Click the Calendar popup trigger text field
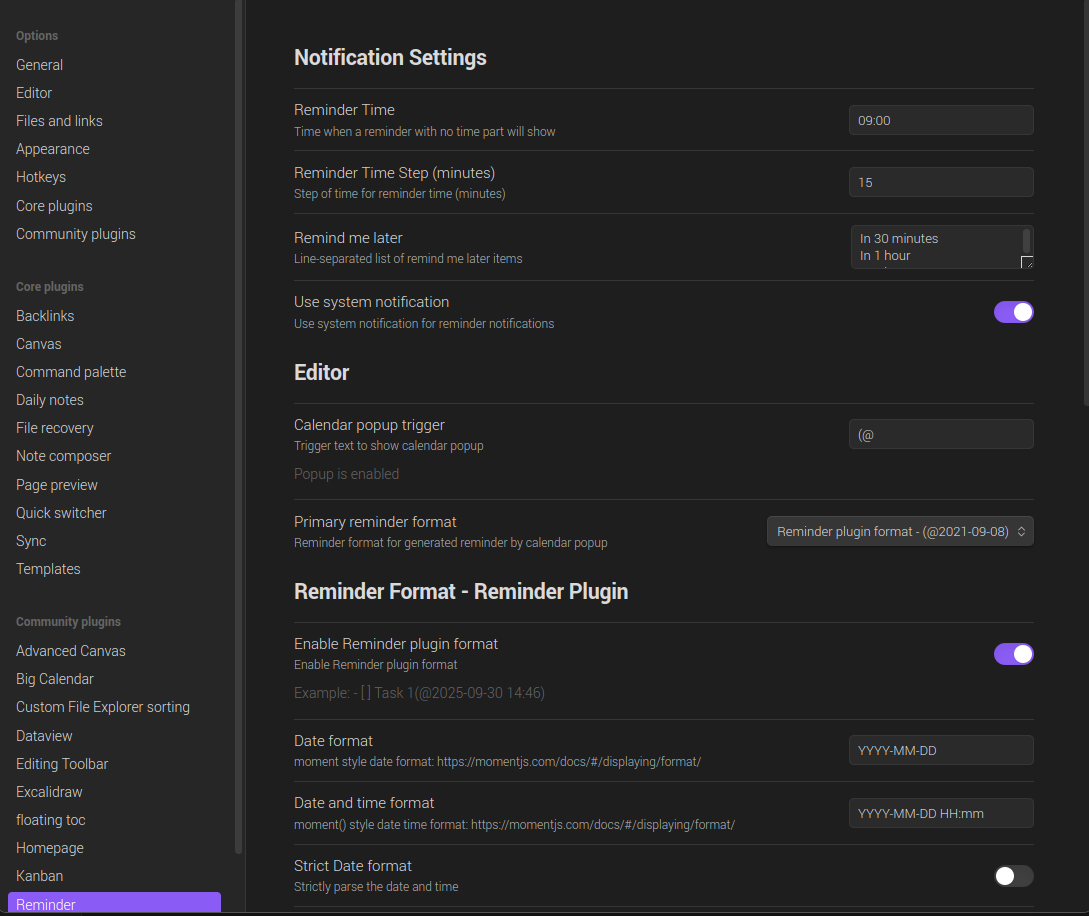This screenshot has width=1089, height=916. 940,434
